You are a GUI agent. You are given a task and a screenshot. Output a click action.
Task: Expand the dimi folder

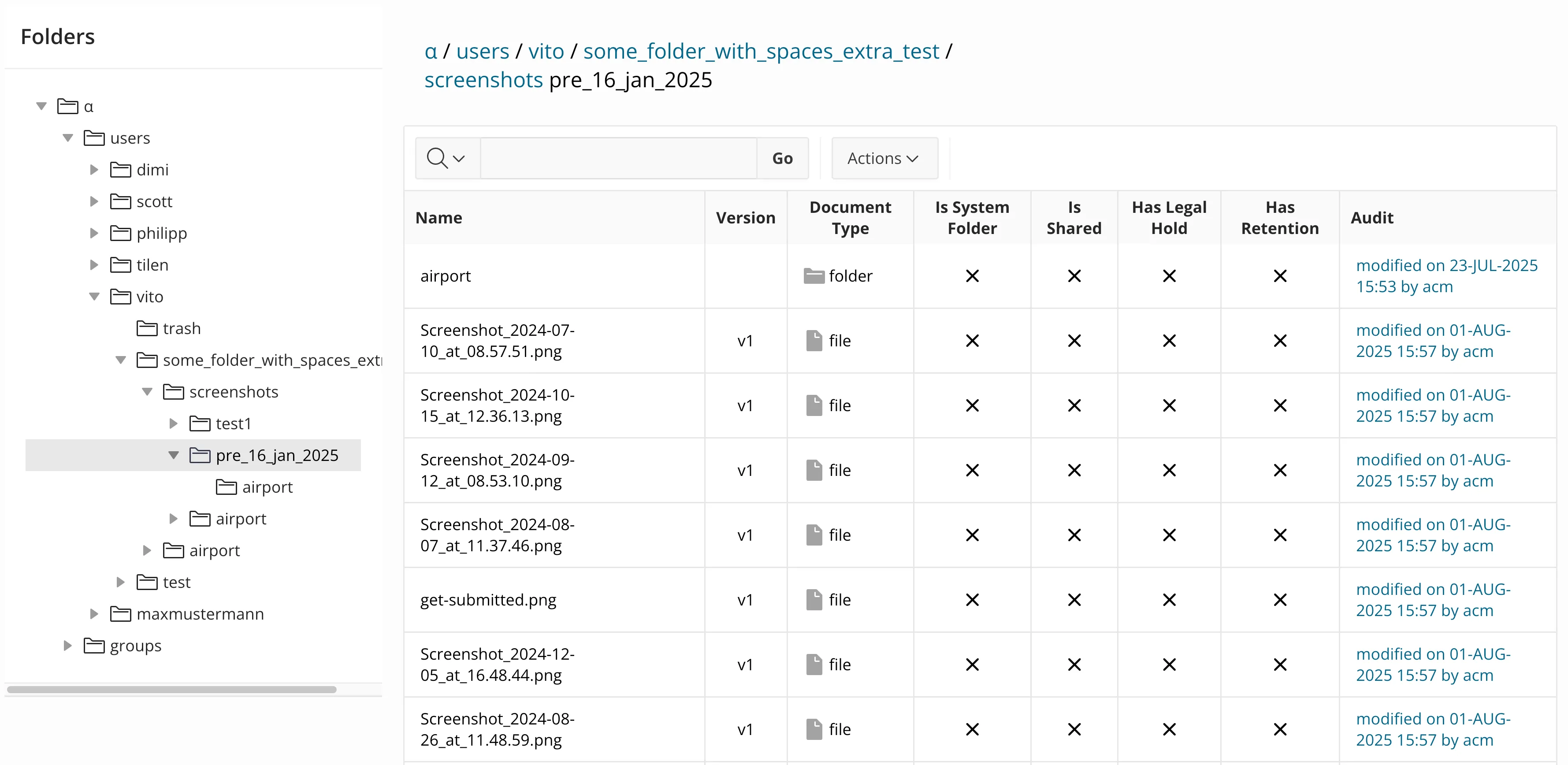pos(94,170)
